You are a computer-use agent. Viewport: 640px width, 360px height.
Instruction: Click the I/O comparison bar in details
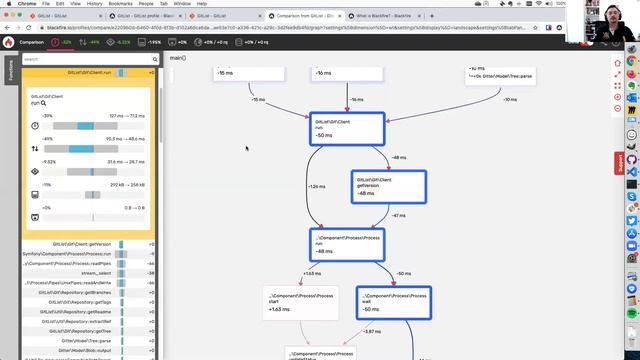pos(94,149)
